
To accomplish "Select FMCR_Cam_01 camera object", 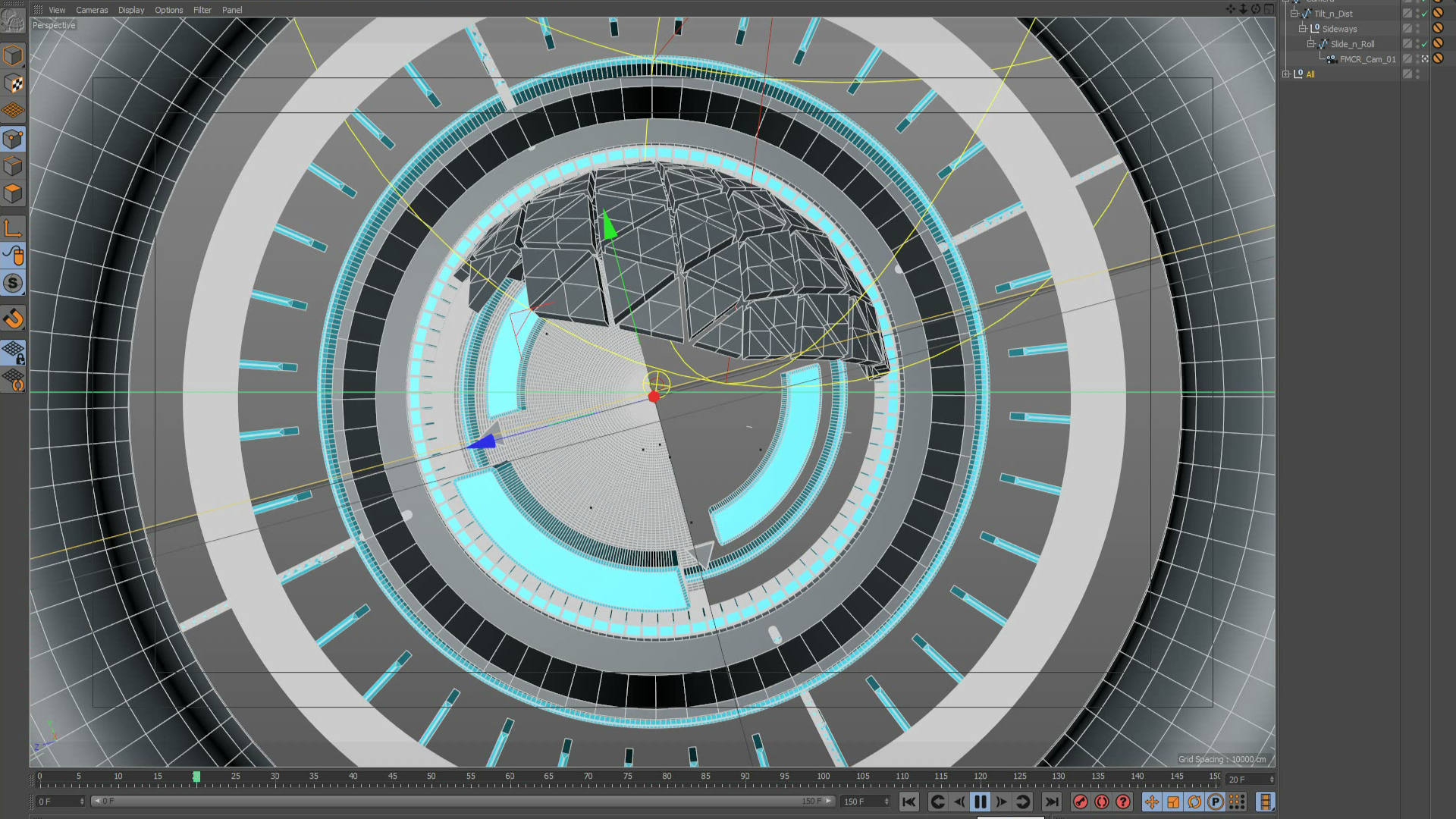I will (1367, 59).
